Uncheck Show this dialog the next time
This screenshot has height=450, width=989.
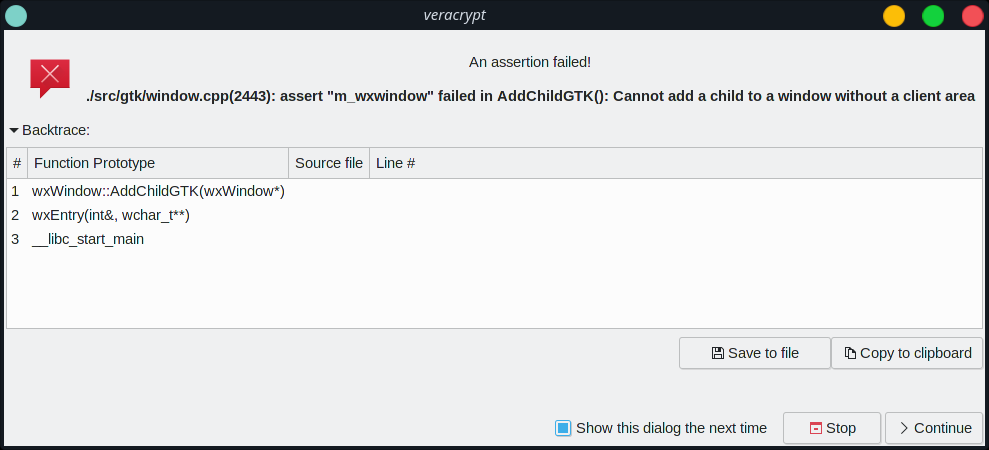[563, 429]
